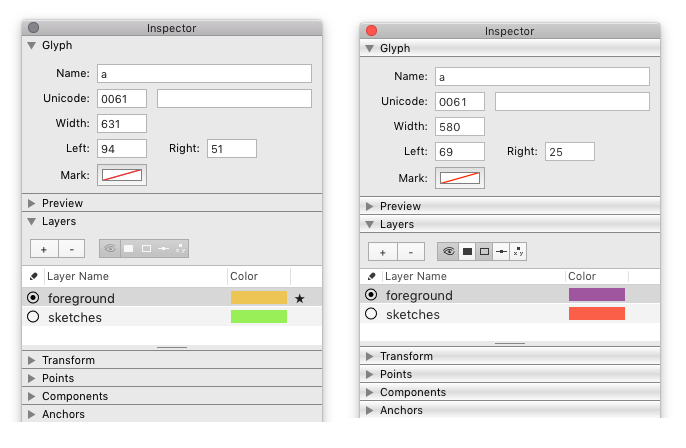Viewport: 686px width, 448px height.
Task: Click Right field showing 51
Action: tap(232, 149)
